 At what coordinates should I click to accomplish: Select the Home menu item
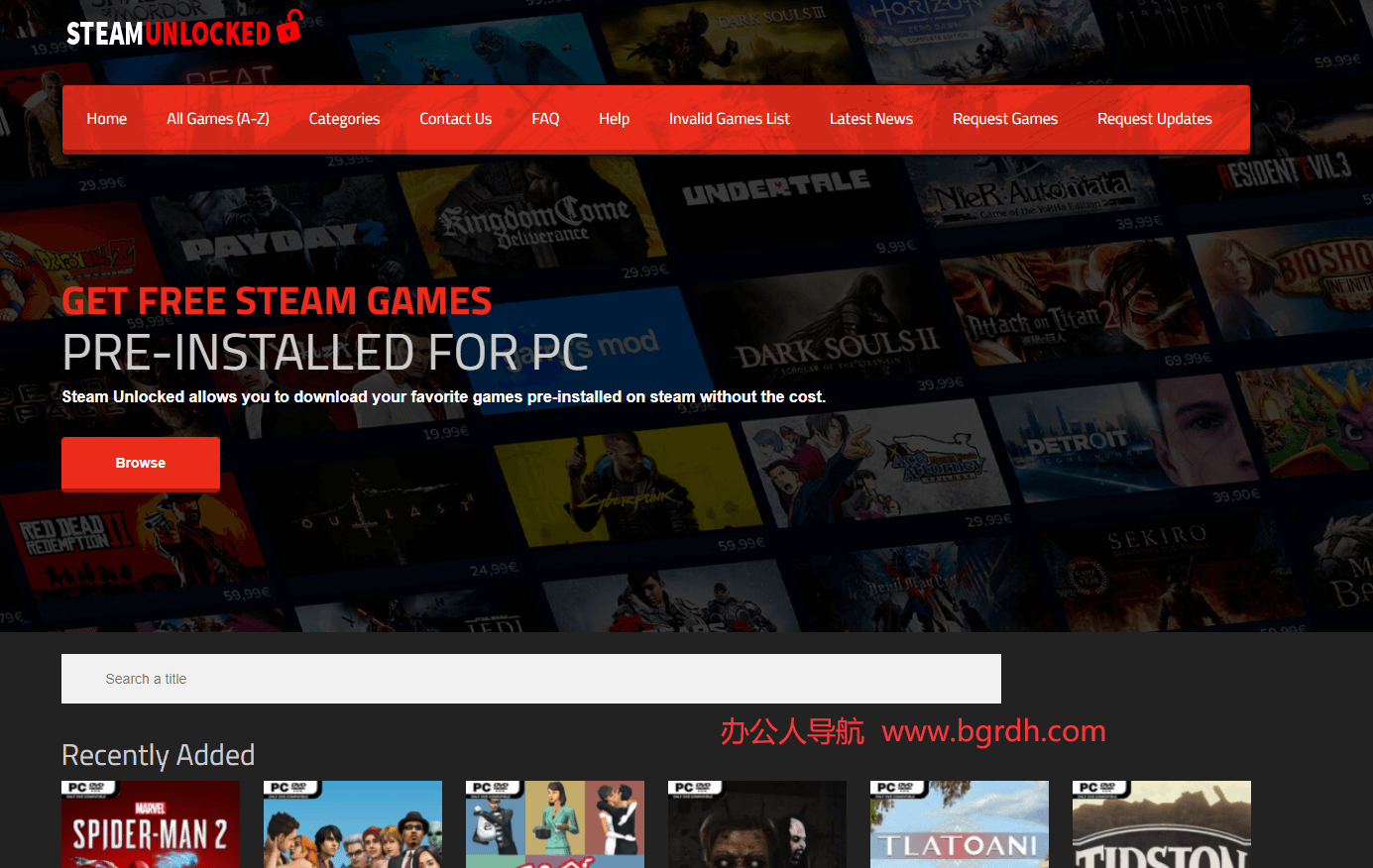[106, 118]
